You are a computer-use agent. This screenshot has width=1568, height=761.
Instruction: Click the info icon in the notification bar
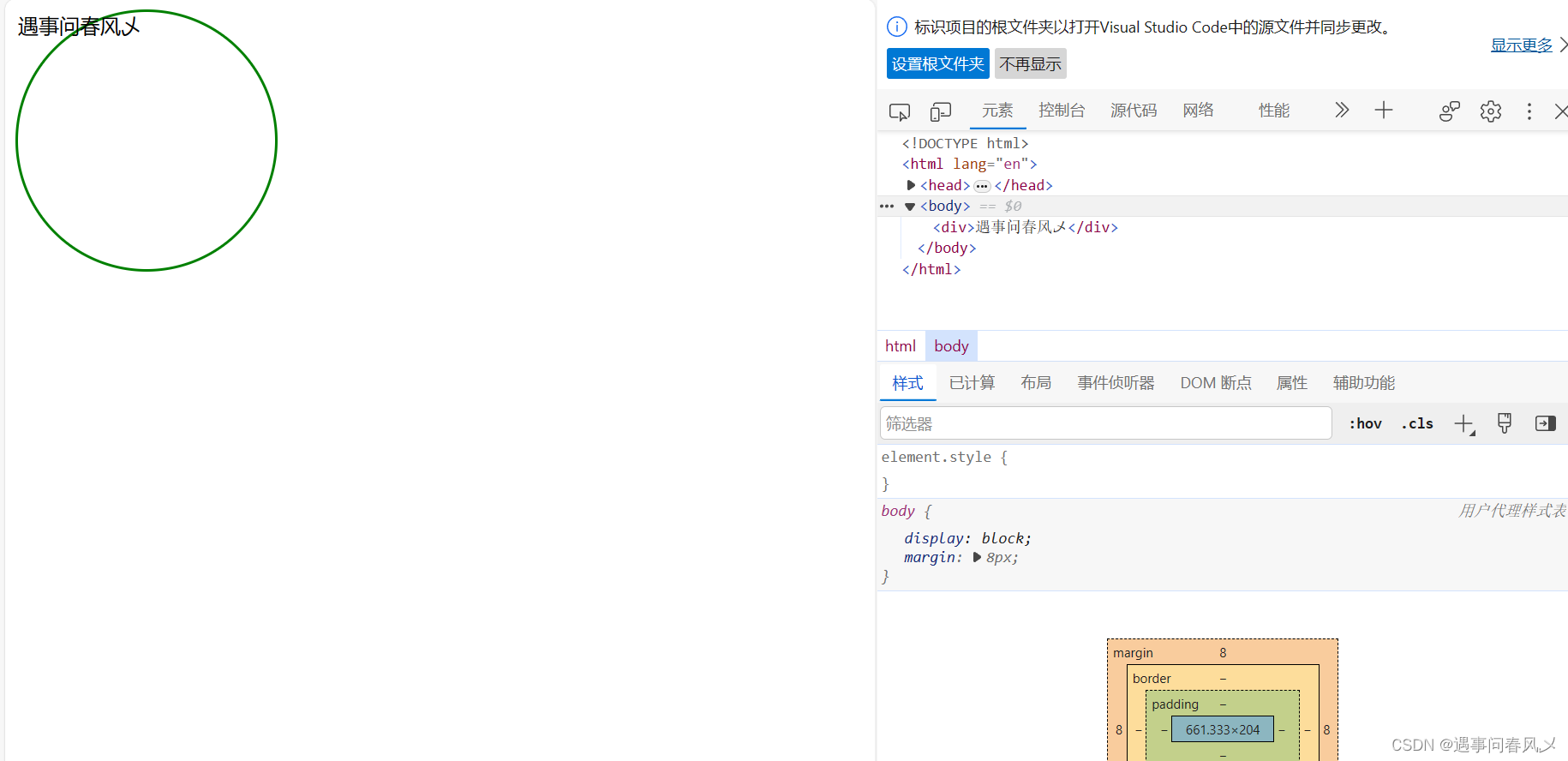896,27
